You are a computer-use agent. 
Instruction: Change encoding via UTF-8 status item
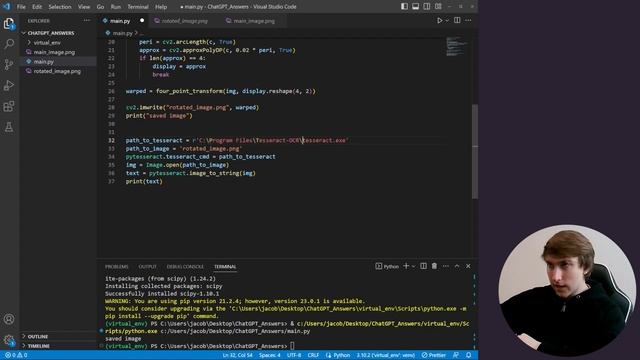point(294,355)
